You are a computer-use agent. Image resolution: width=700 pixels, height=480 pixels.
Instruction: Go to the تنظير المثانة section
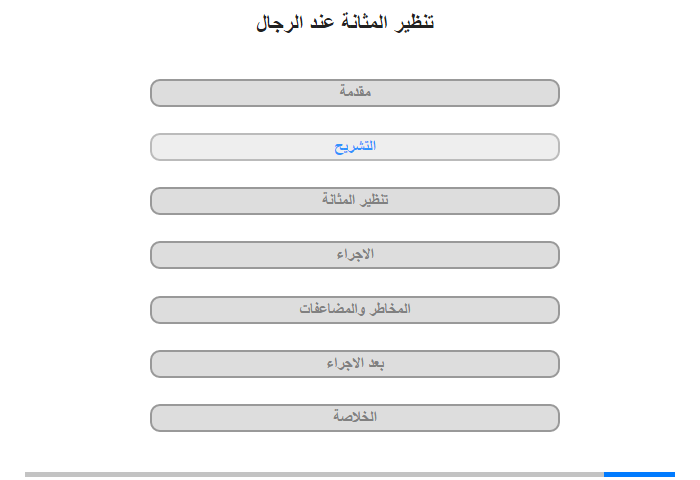click(354, 201)
